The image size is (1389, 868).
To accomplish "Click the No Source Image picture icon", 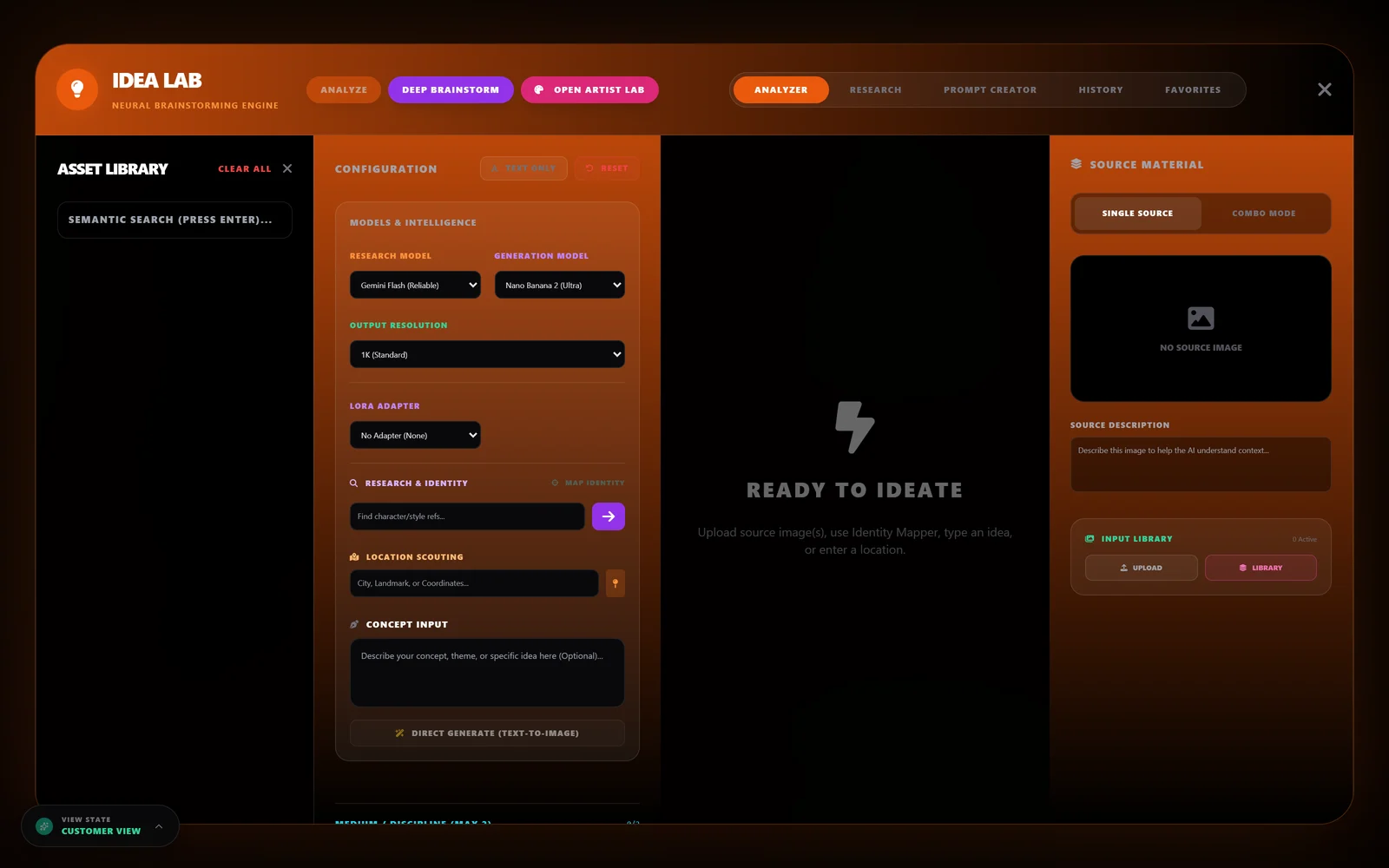I will point(1201,319).
